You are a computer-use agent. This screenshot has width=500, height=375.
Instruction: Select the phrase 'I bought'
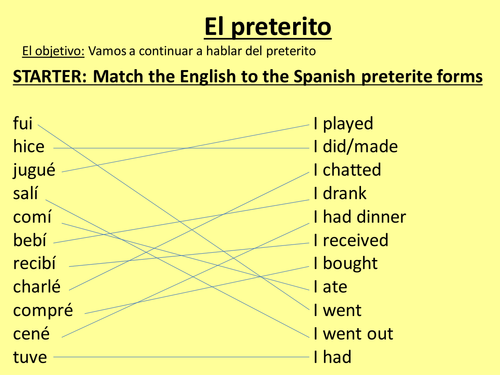pos(346,264)
